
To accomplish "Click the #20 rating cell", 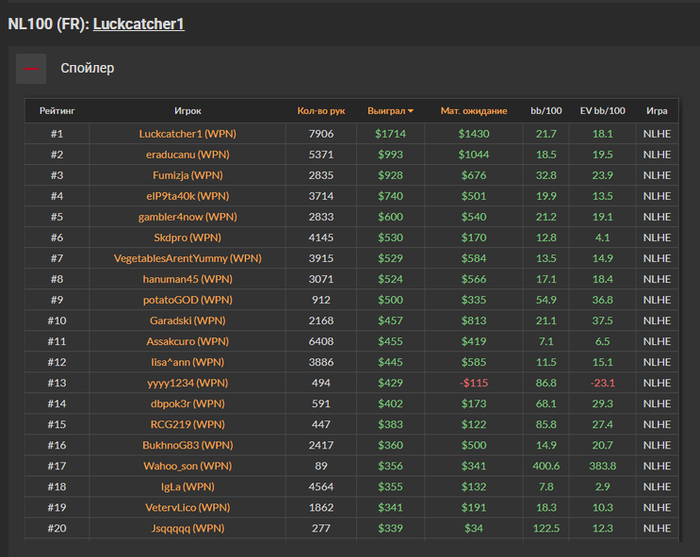I will coord(57,528).
